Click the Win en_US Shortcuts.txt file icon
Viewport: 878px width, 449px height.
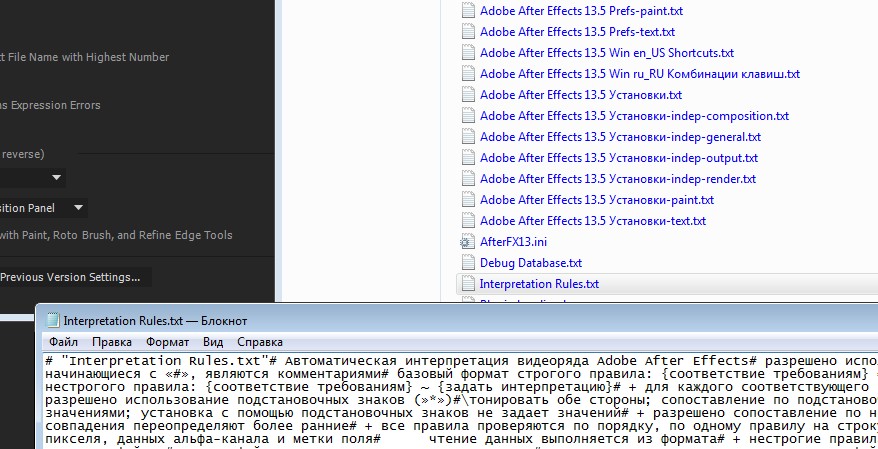(x=467, y=53)
